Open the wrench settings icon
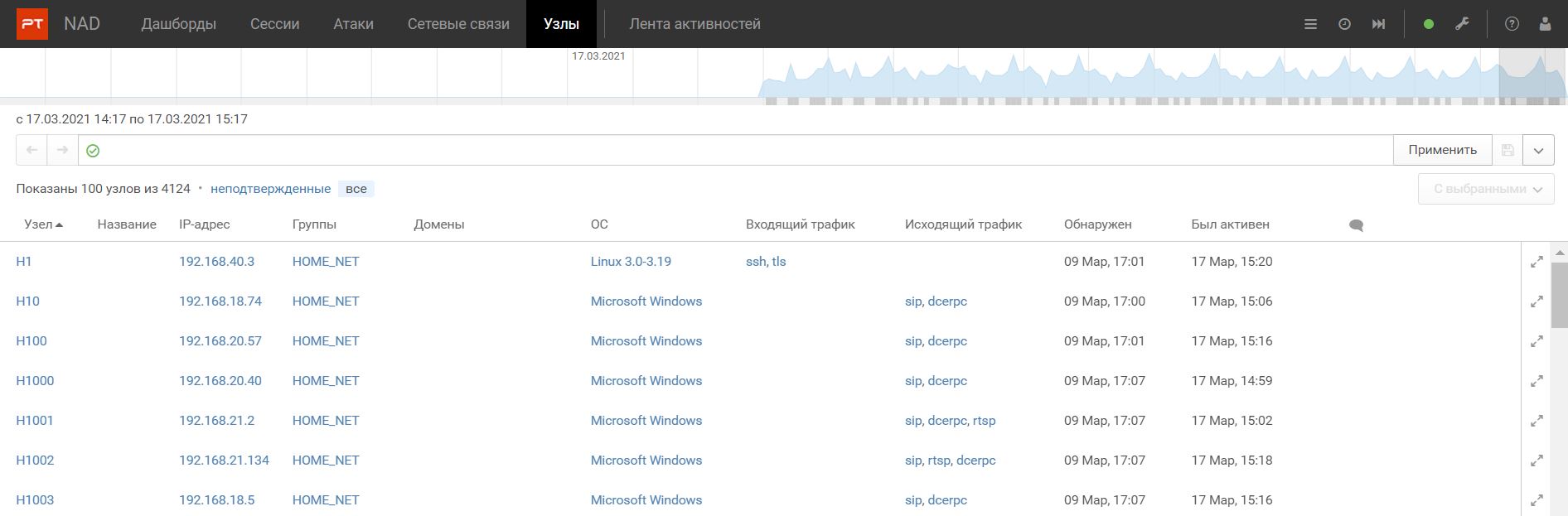 tap(1462, 24)
